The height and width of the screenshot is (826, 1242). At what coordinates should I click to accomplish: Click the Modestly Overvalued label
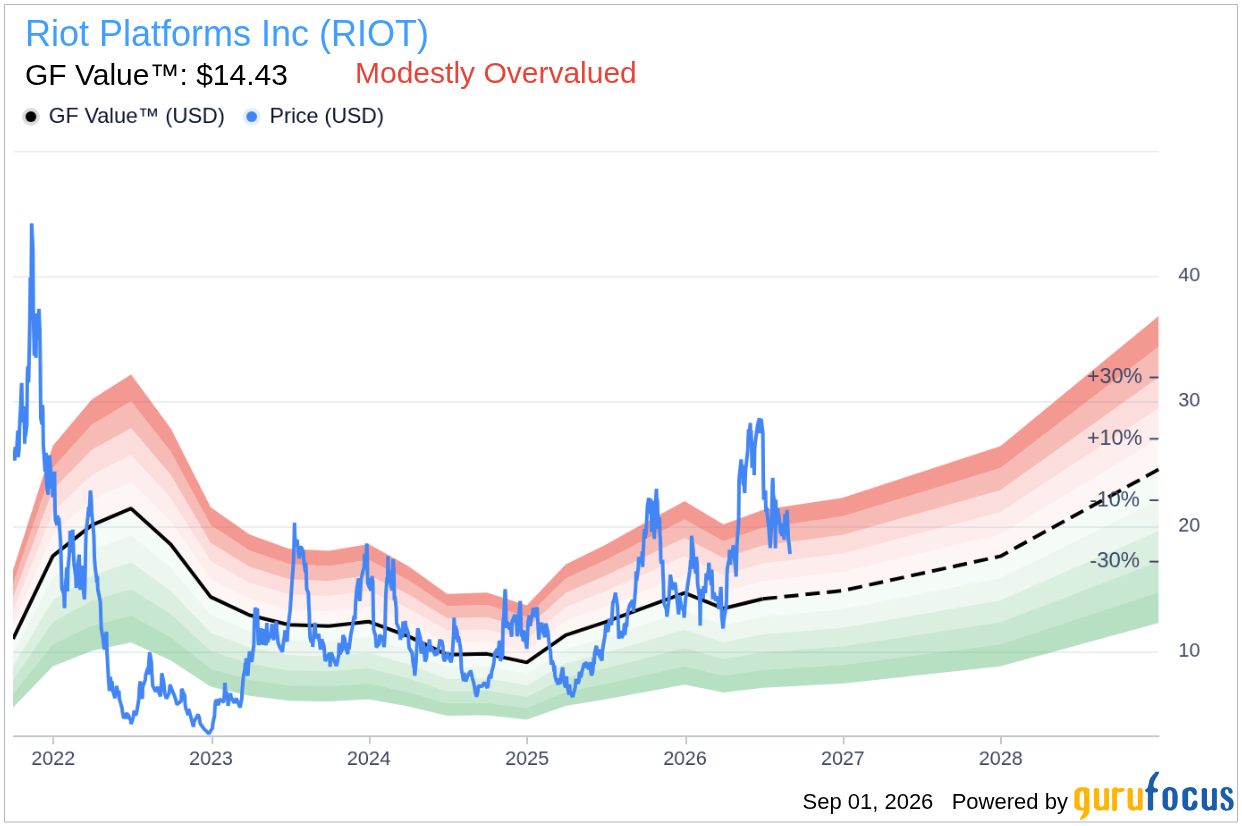496,73
